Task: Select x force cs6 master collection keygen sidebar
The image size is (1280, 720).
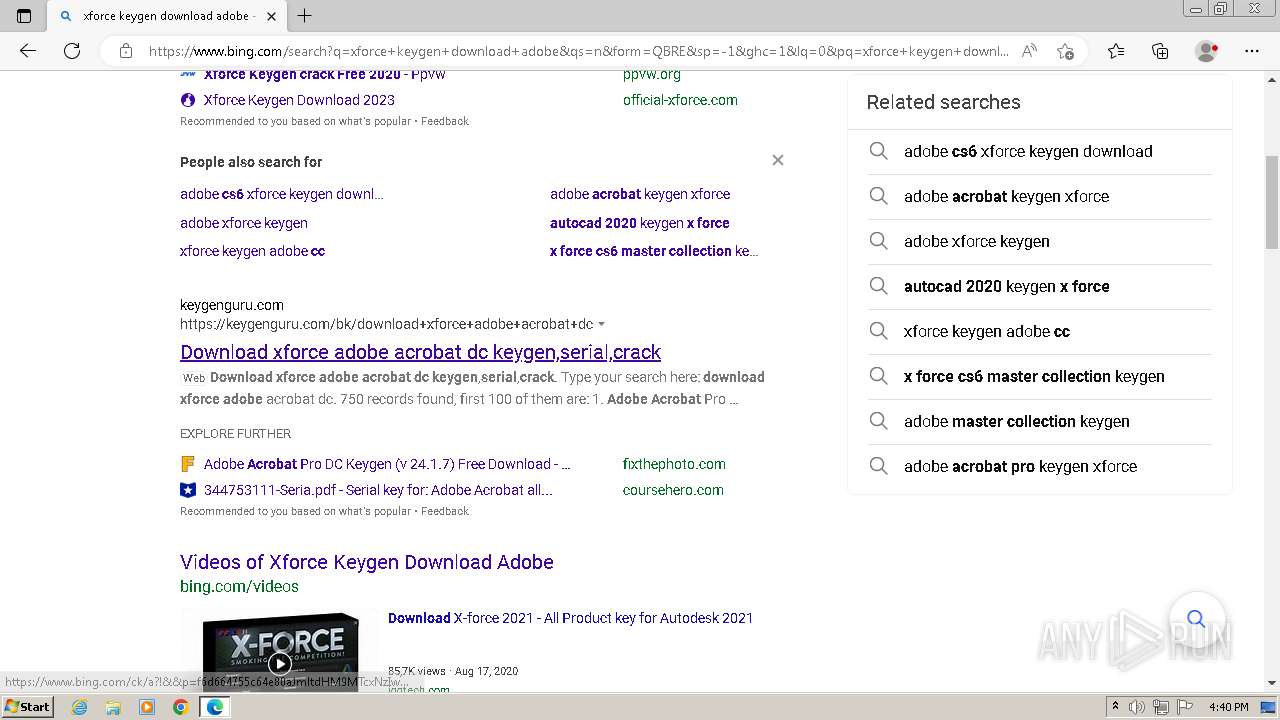Action: (x=1034, y=376)
